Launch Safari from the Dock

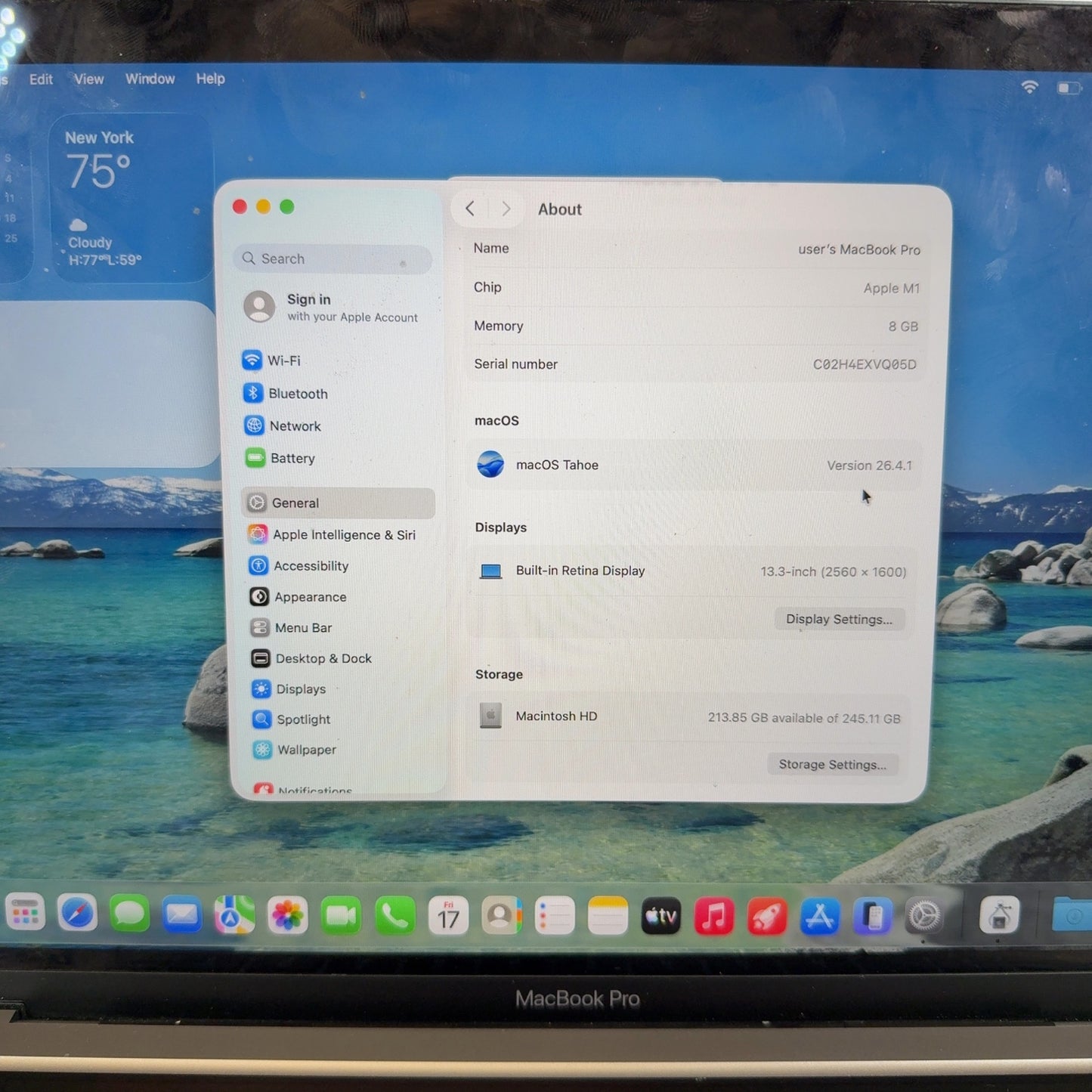(78, 913)
